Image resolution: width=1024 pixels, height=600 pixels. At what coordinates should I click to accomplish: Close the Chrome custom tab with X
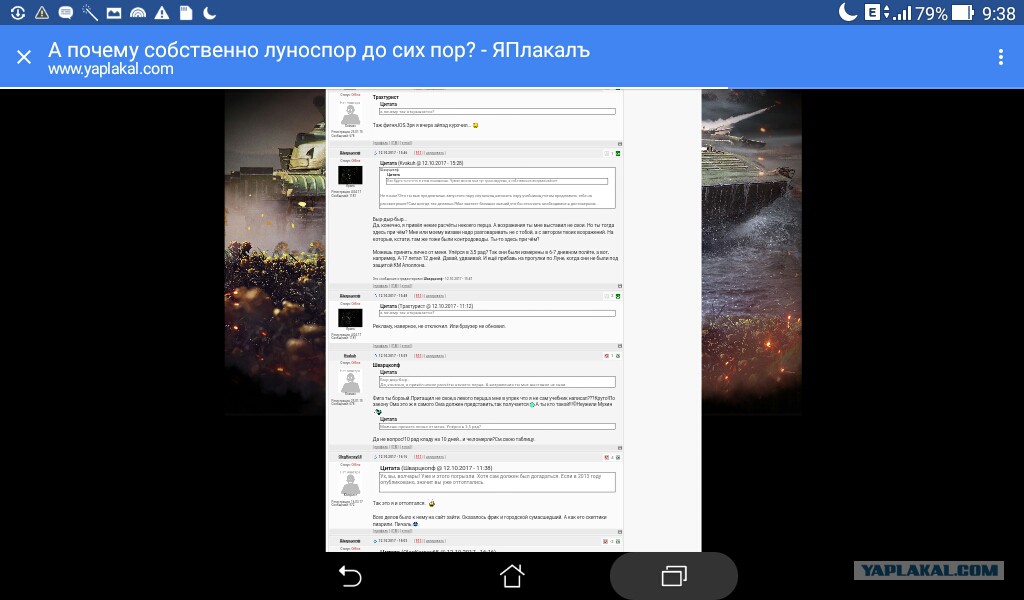coord(24,57)
